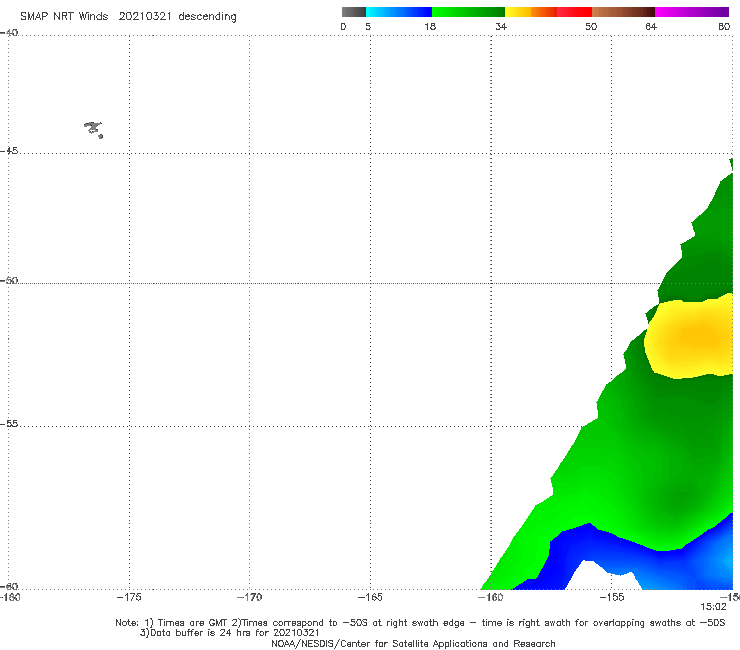The height and width of the screenshot is (650, 740).
Task: Click the longitude label "-180"
Action: point(10,597)
